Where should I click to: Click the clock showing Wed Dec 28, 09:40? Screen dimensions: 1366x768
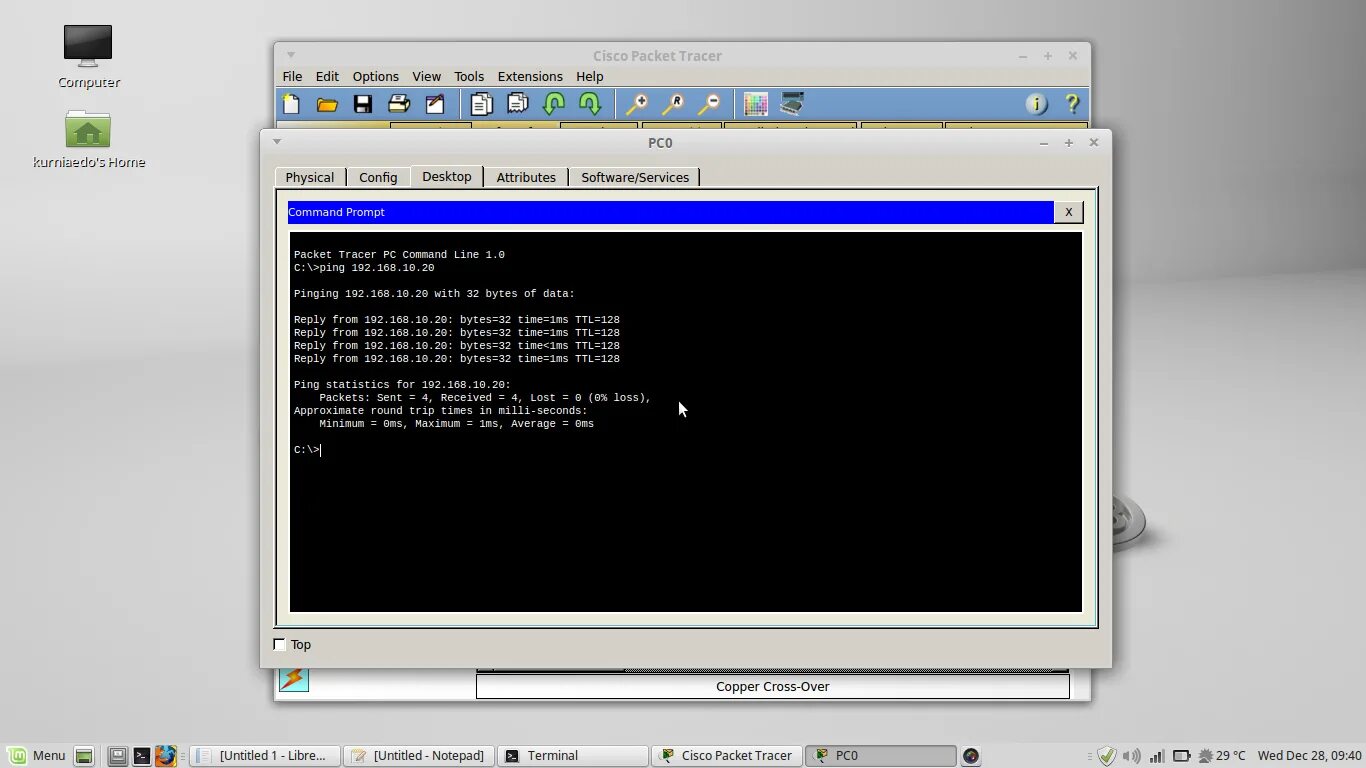(x=1309, y=756)
